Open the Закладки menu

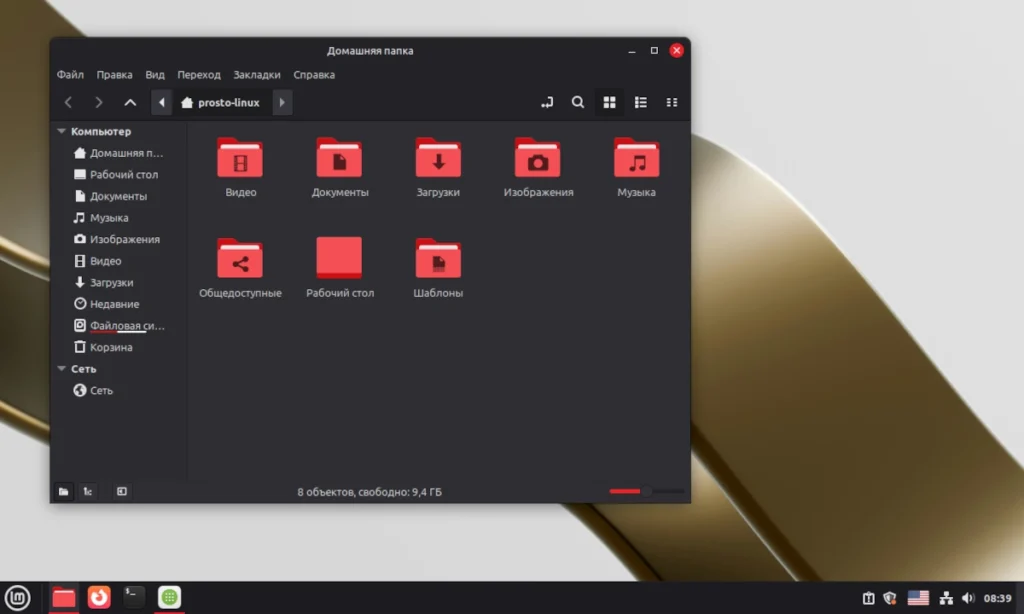(x=257, y=74)
